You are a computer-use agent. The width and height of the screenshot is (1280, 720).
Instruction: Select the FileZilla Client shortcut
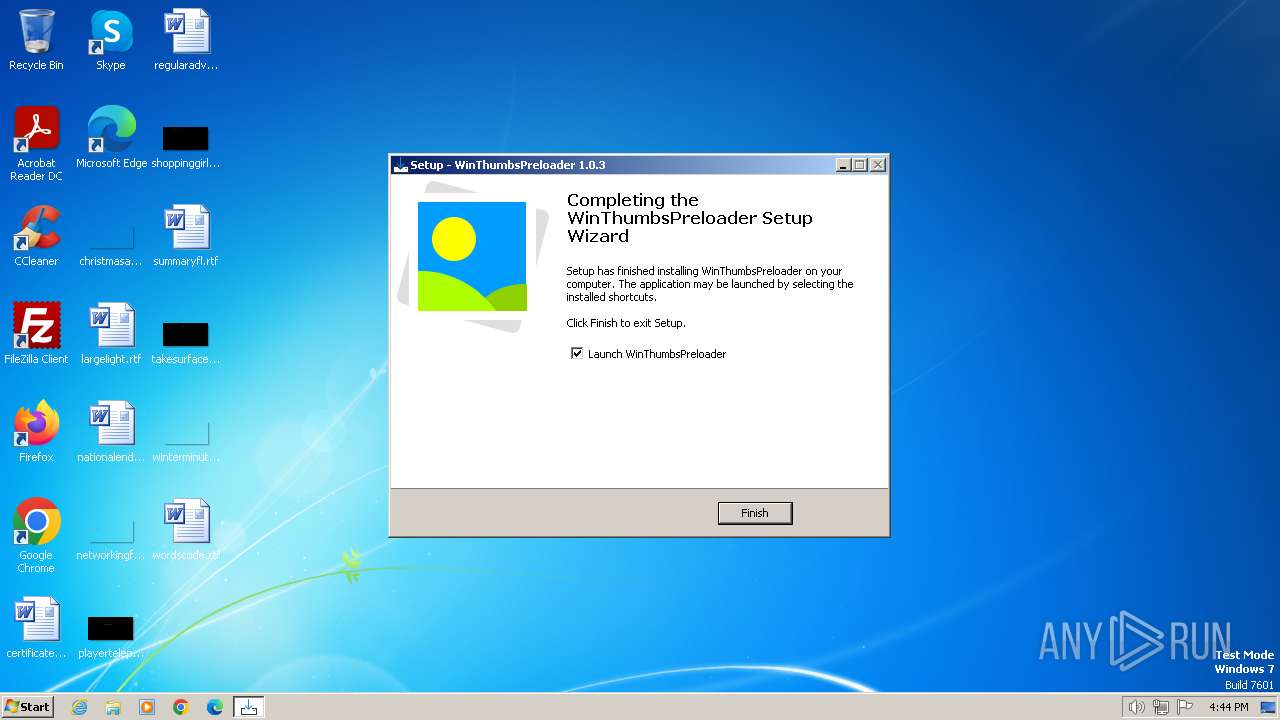(x=36, y=334)
